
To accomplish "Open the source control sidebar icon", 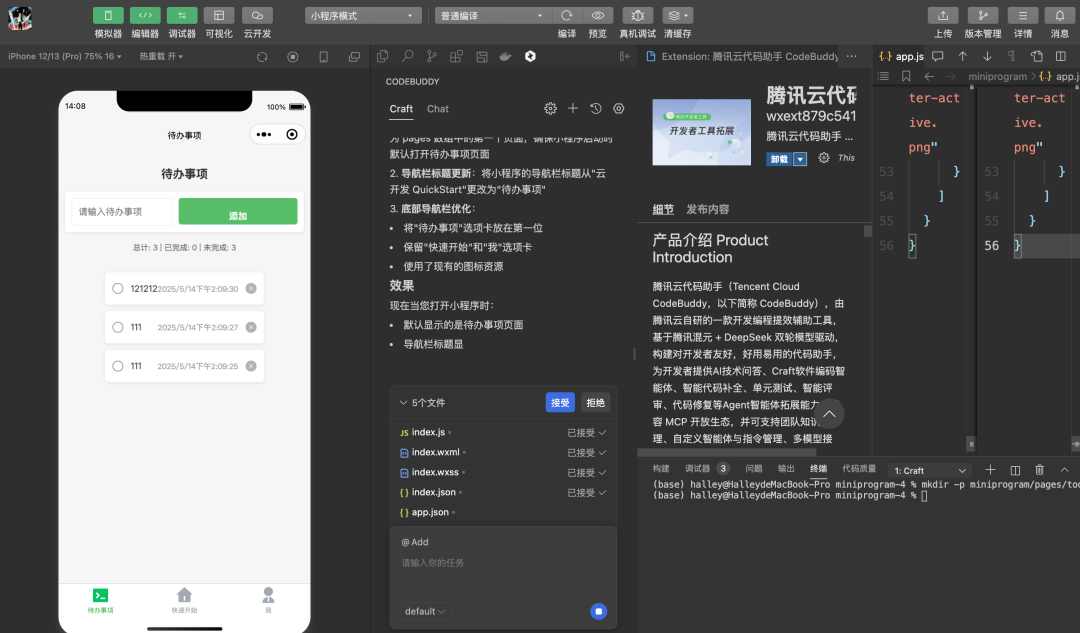I will click(432, 56).
